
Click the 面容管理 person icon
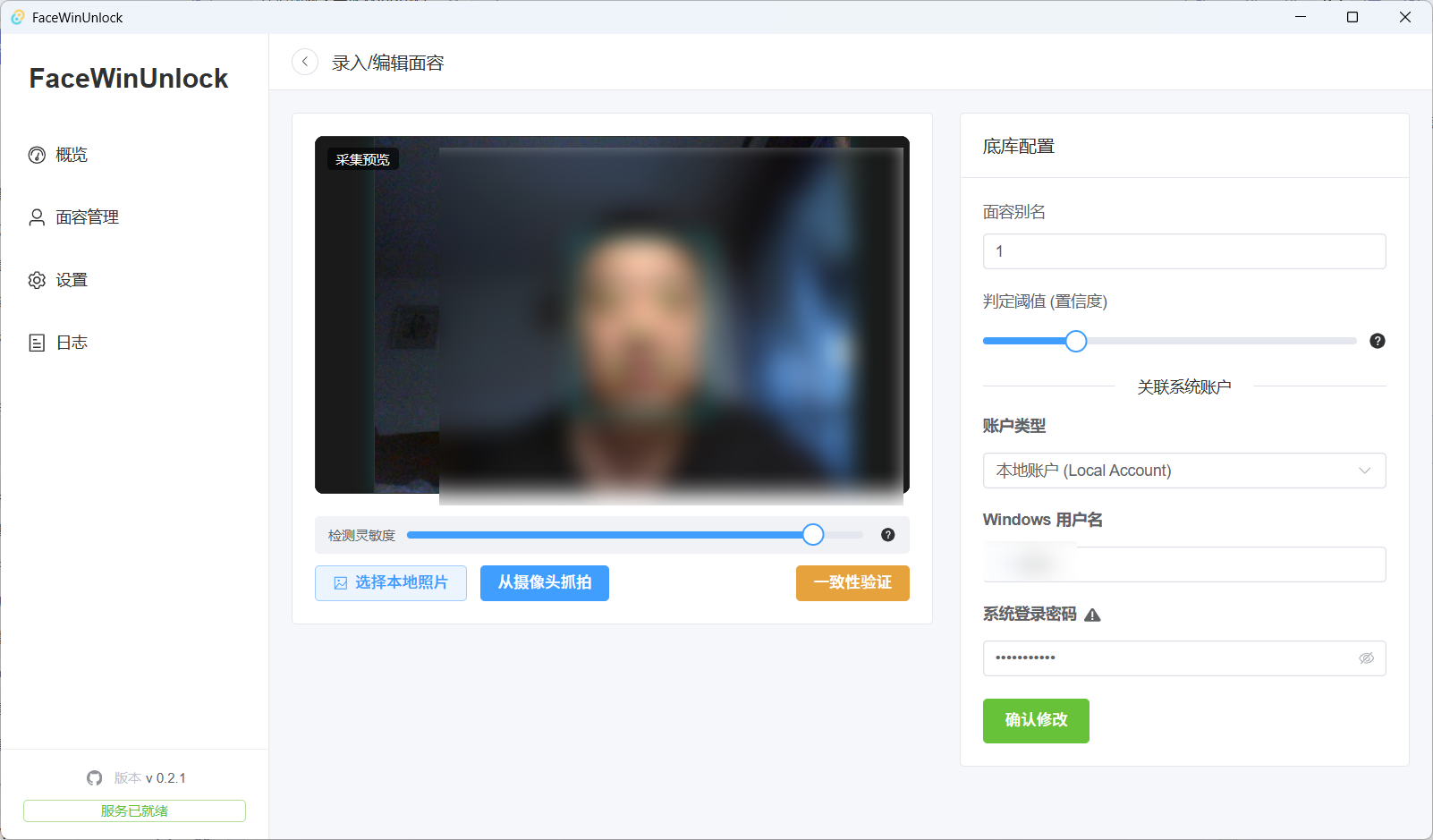click(37, 217)
